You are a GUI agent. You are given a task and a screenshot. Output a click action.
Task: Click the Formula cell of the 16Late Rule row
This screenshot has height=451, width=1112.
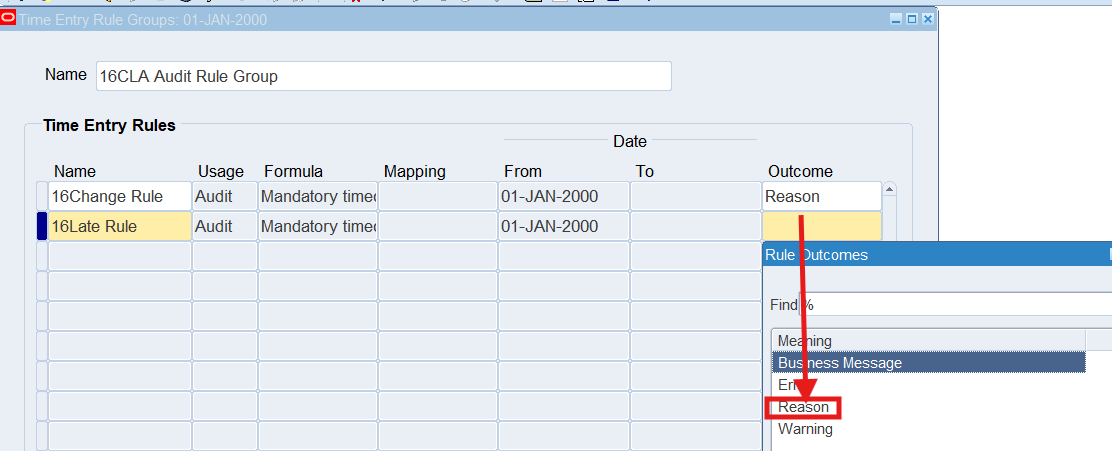tap(317, 227)
